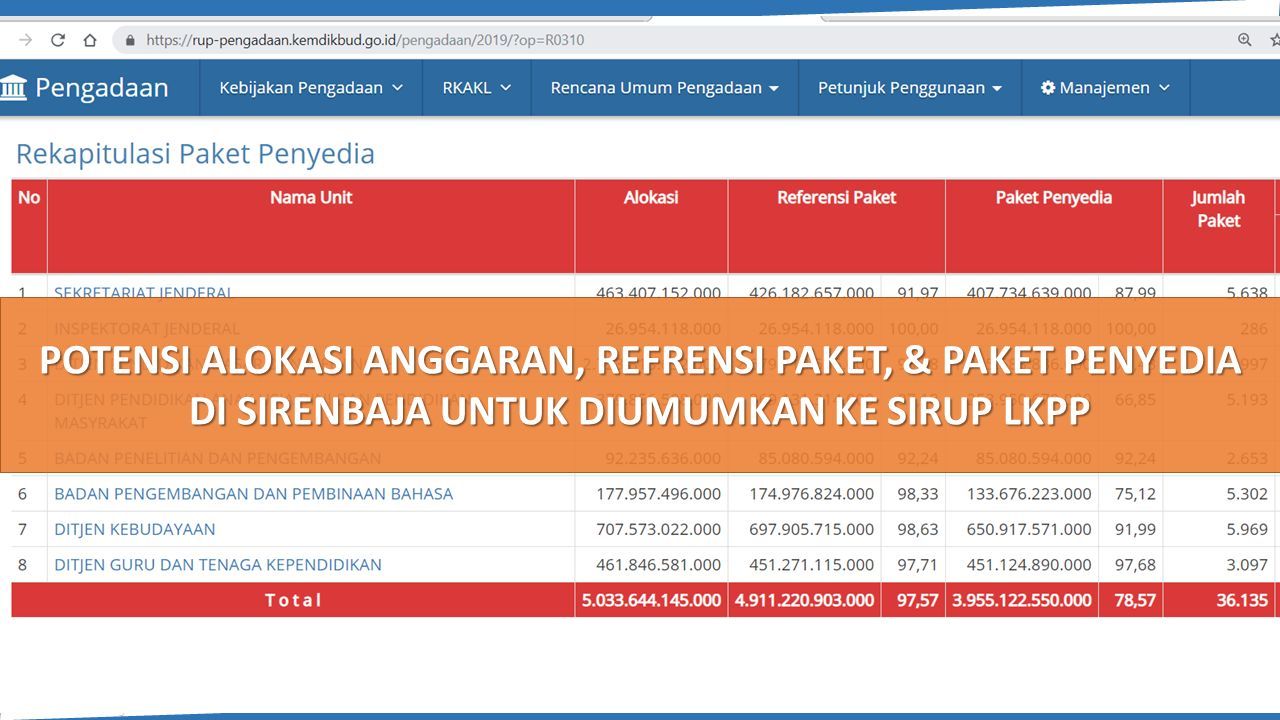Click row number 8
Screen dimensions: 1280x720
(x=23, y=565)
